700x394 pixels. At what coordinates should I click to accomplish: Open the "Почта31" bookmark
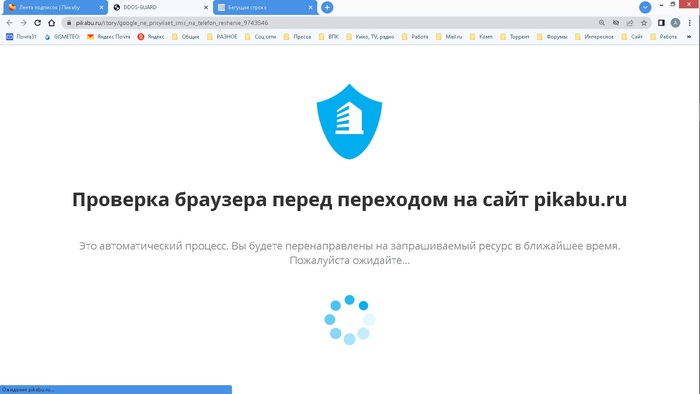21,37
